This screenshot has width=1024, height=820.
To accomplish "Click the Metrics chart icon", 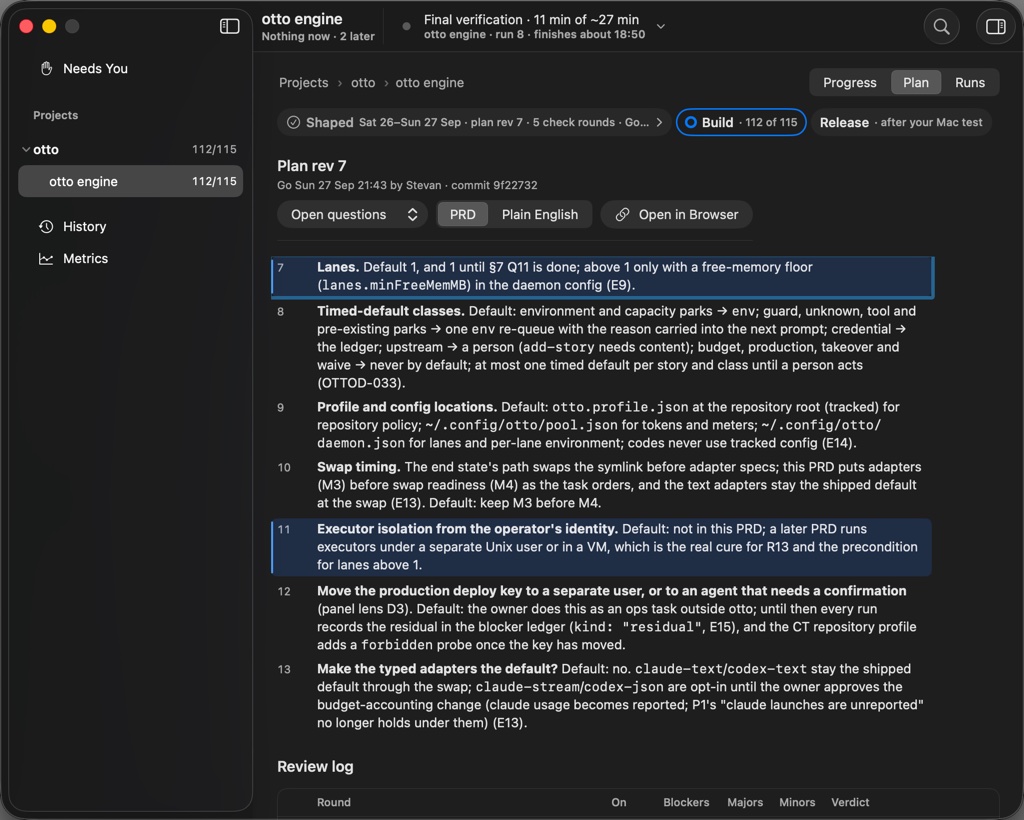I will click(46, 259).
